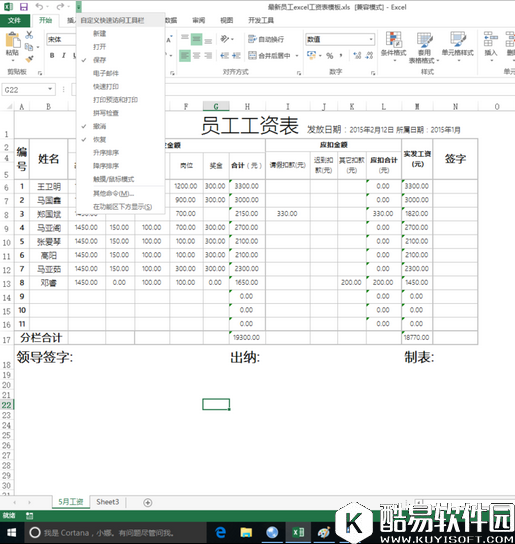Open Edge browser from taskbar
Screen dimensions: 515x544
coord(220,532)
